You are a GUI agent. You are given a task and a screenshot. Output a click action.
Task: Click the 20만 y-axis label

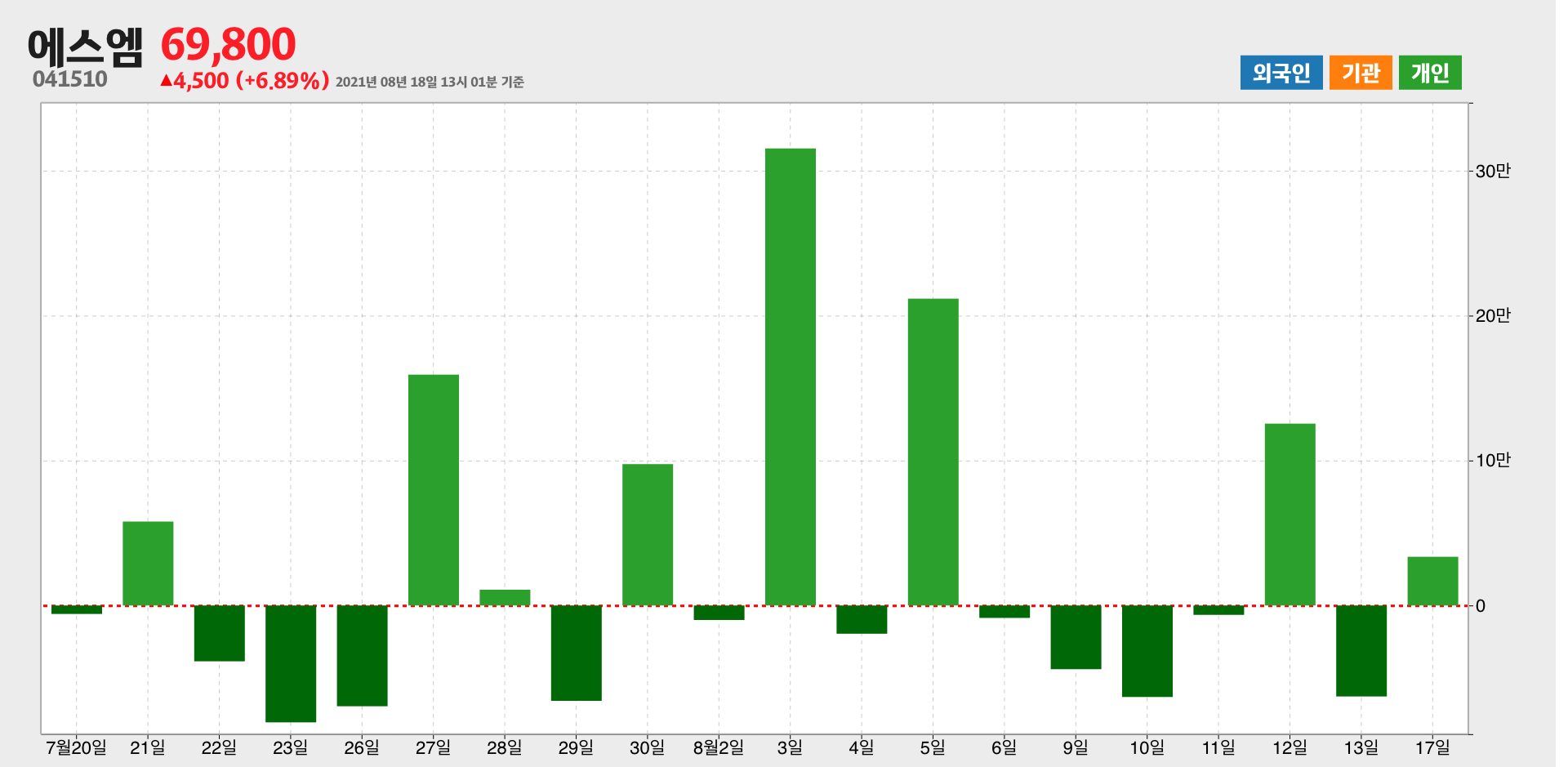1493,315
